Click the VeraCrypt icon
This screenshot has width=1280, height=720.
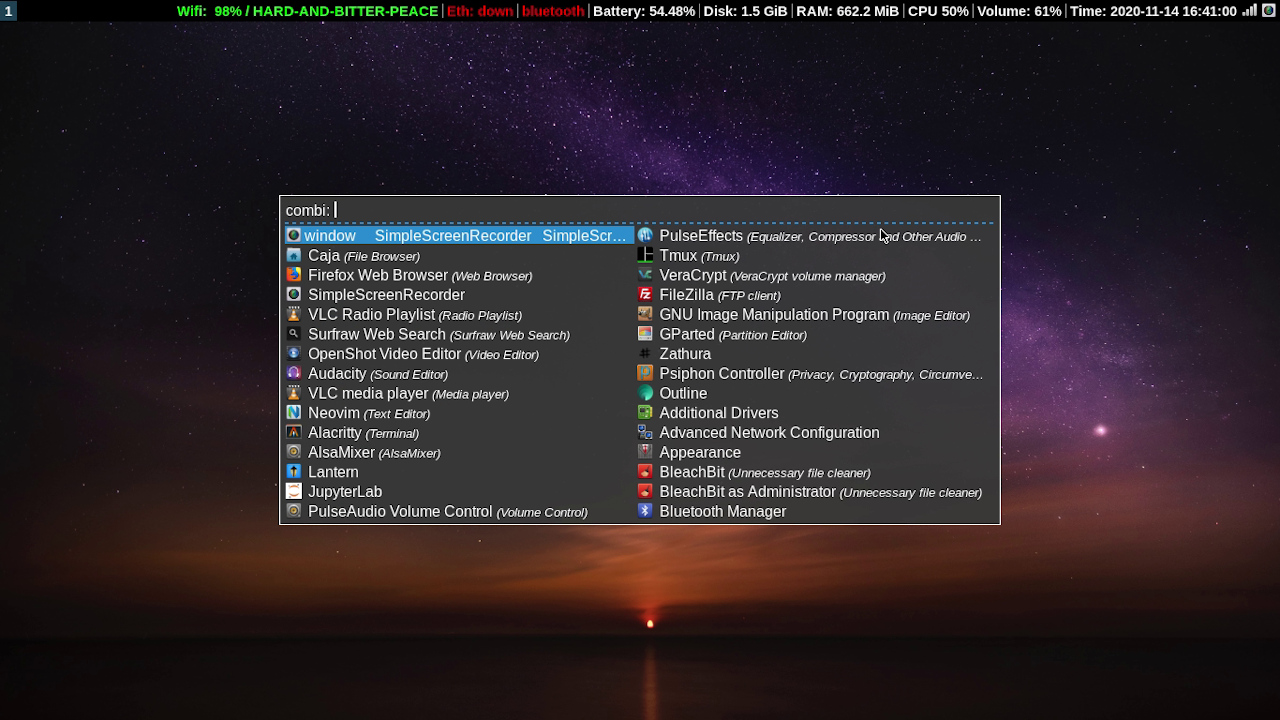[645, 275]
